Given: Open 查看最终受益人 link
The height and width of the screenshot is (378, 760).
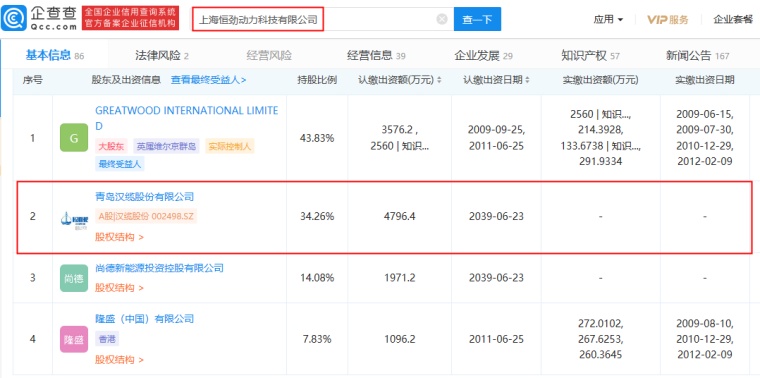Looking at the screenshot, I should [x=208, y=80].
